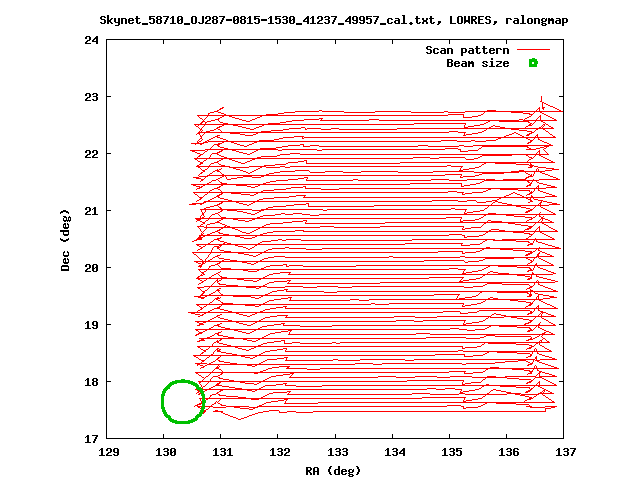This screenshot has width=640, height=480.
Task: Click the RA axis tick label 133
Action: tap(338, 452)
